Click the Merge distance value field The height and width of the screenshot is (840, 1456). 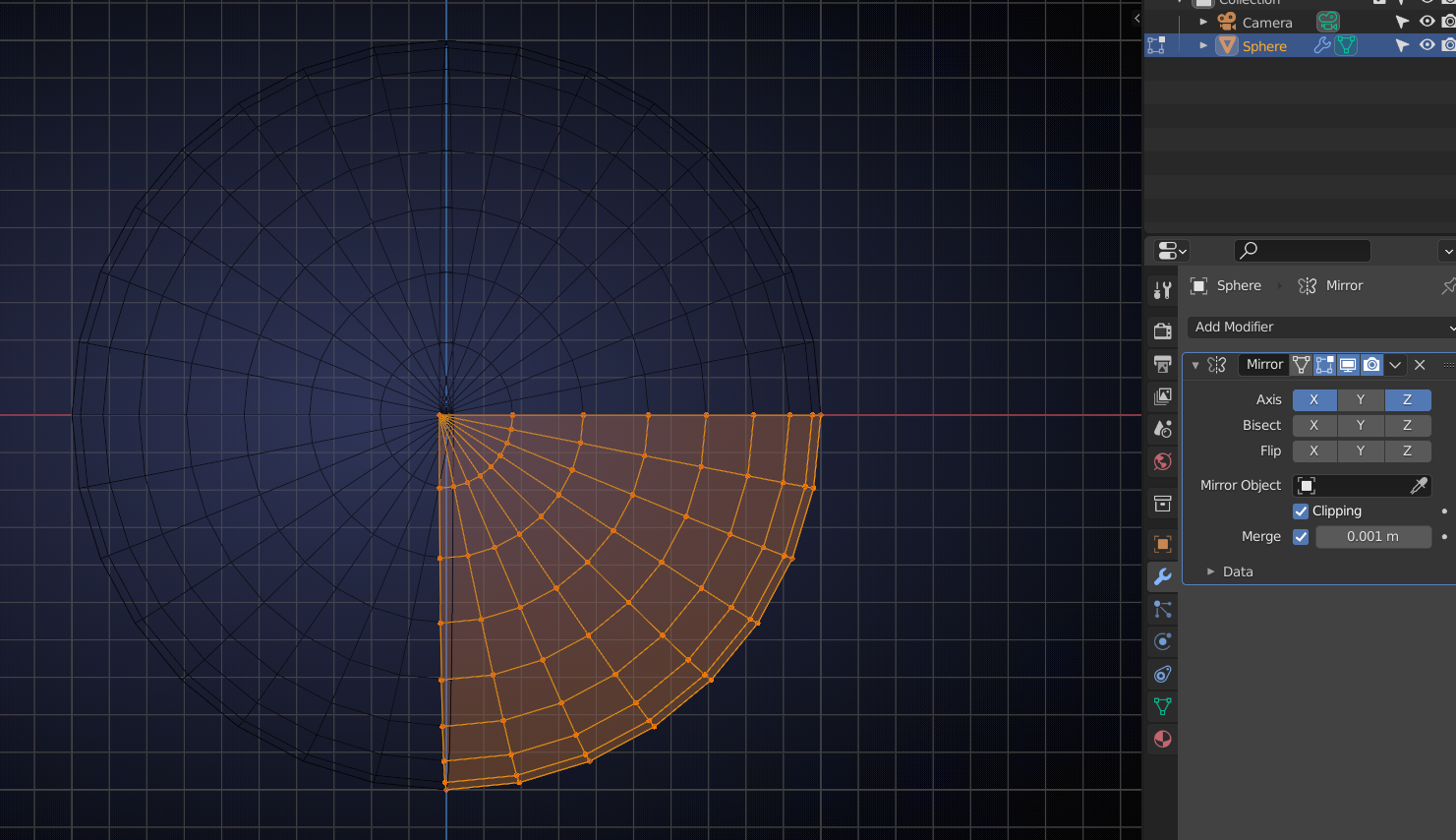(x=1373, y=536)
